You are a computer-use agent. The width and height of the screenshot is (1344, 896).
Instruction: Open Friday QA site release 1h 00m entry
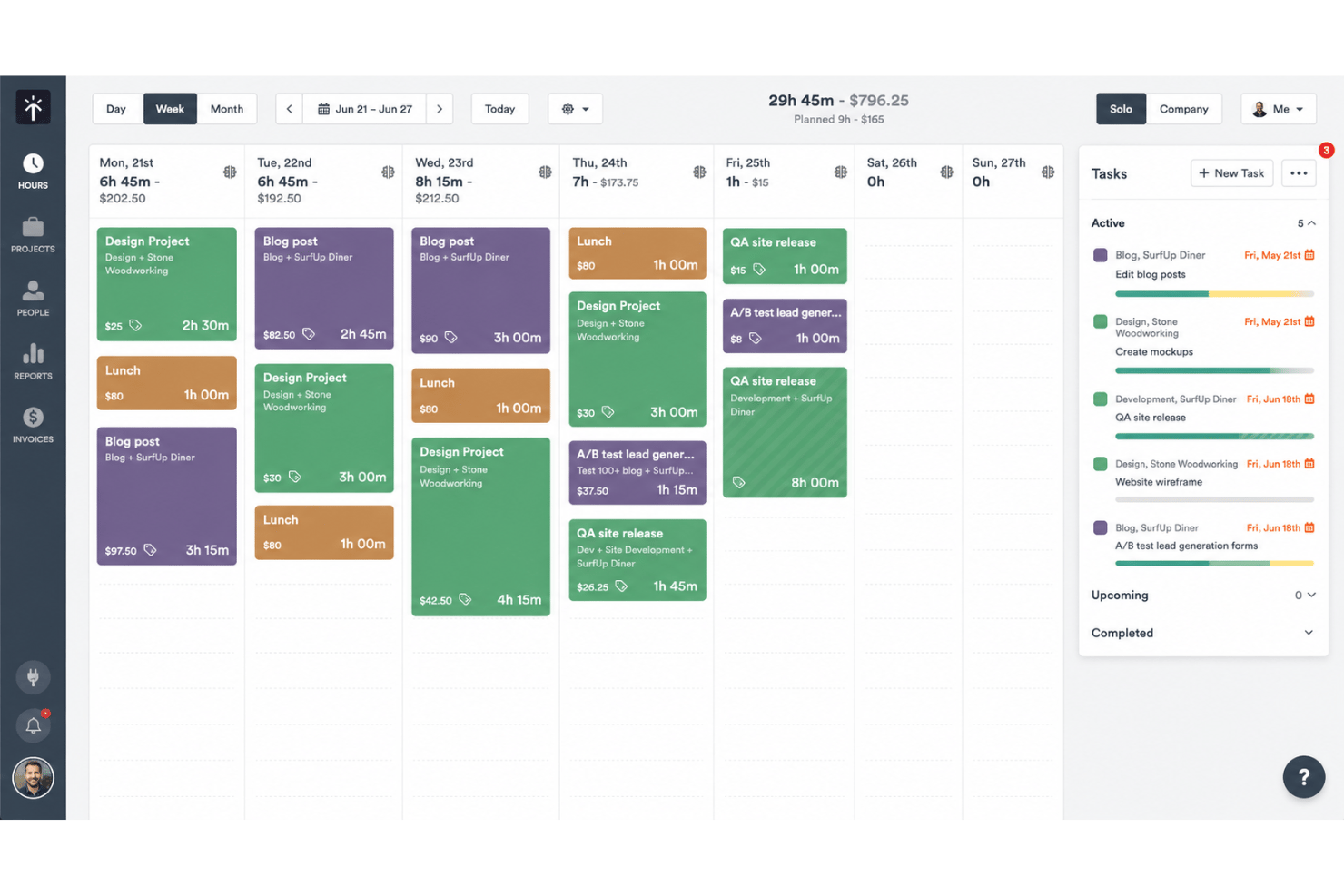(x=785, y=256)
